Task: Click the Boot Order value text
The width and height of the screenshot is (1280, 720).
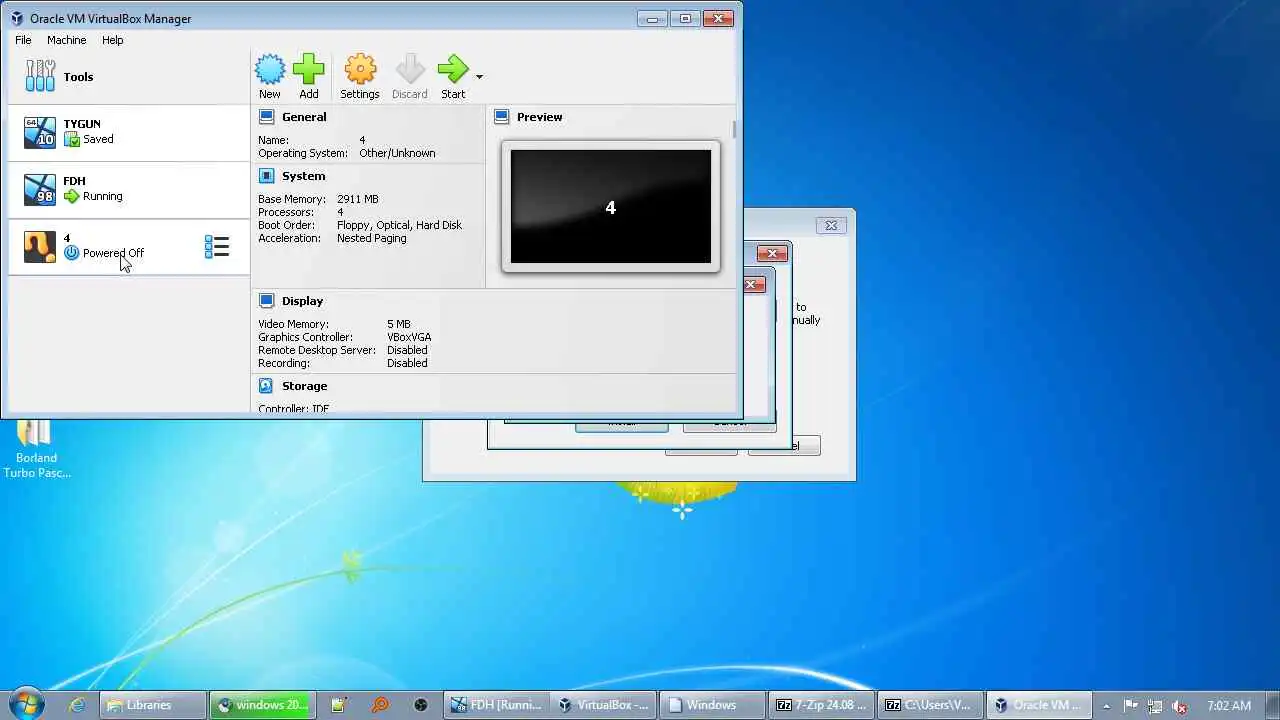Action: [399, 225]
